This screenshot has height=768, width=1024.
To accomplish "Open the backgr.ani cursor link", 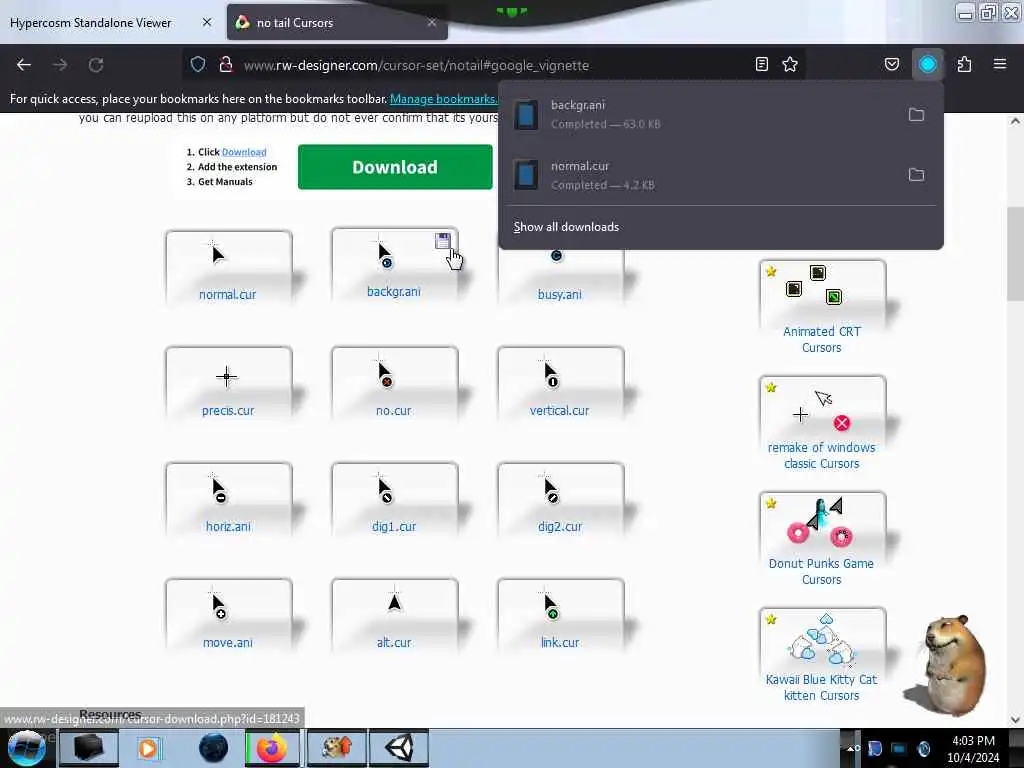I will click(394, 291).
